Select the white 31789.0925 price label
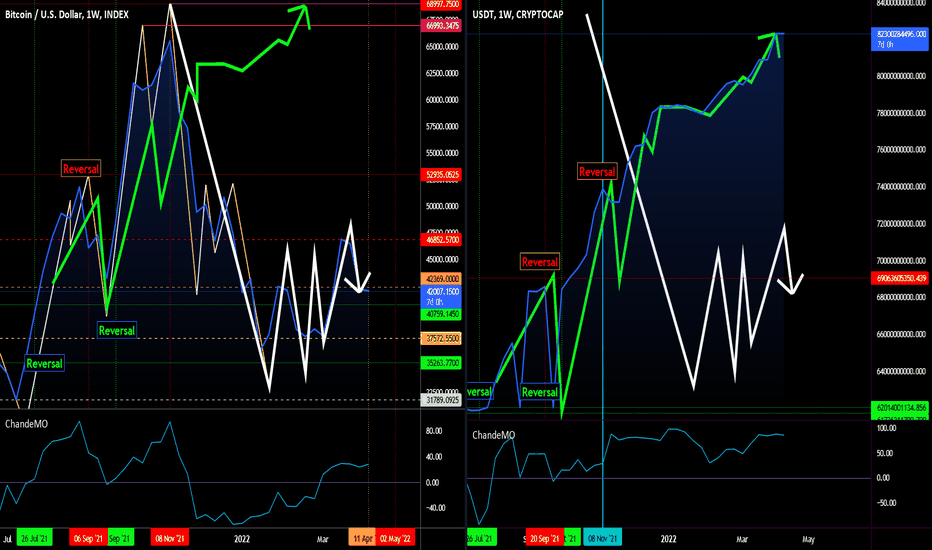Image resolution: width=932 pixels, height=550 pixels. (442, 400)
